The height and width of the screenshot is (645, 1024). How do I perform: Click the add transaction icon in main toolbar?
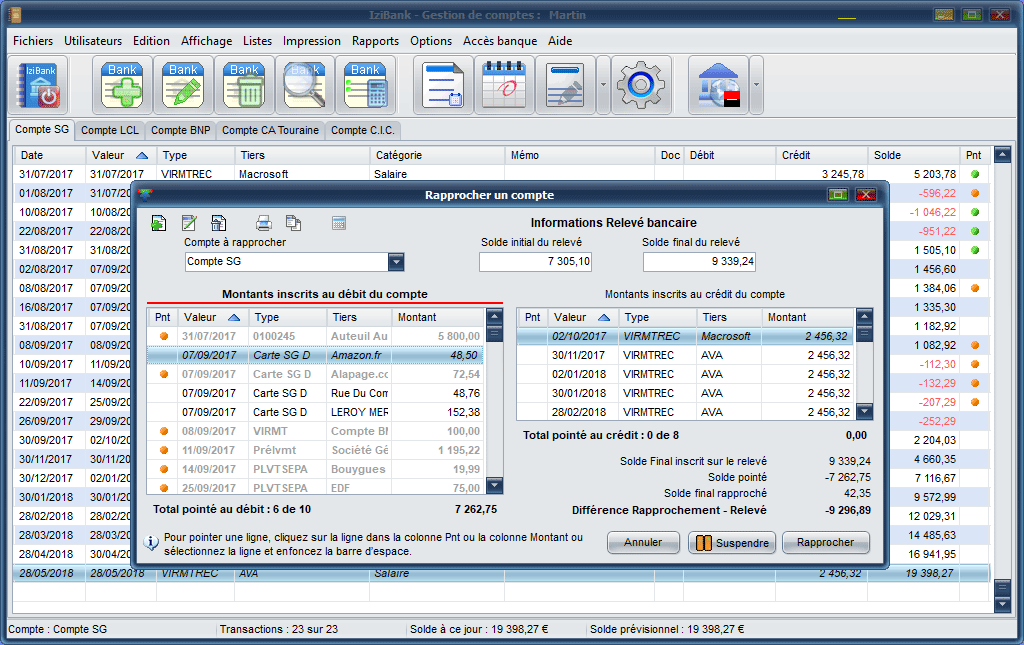[122, 85]
